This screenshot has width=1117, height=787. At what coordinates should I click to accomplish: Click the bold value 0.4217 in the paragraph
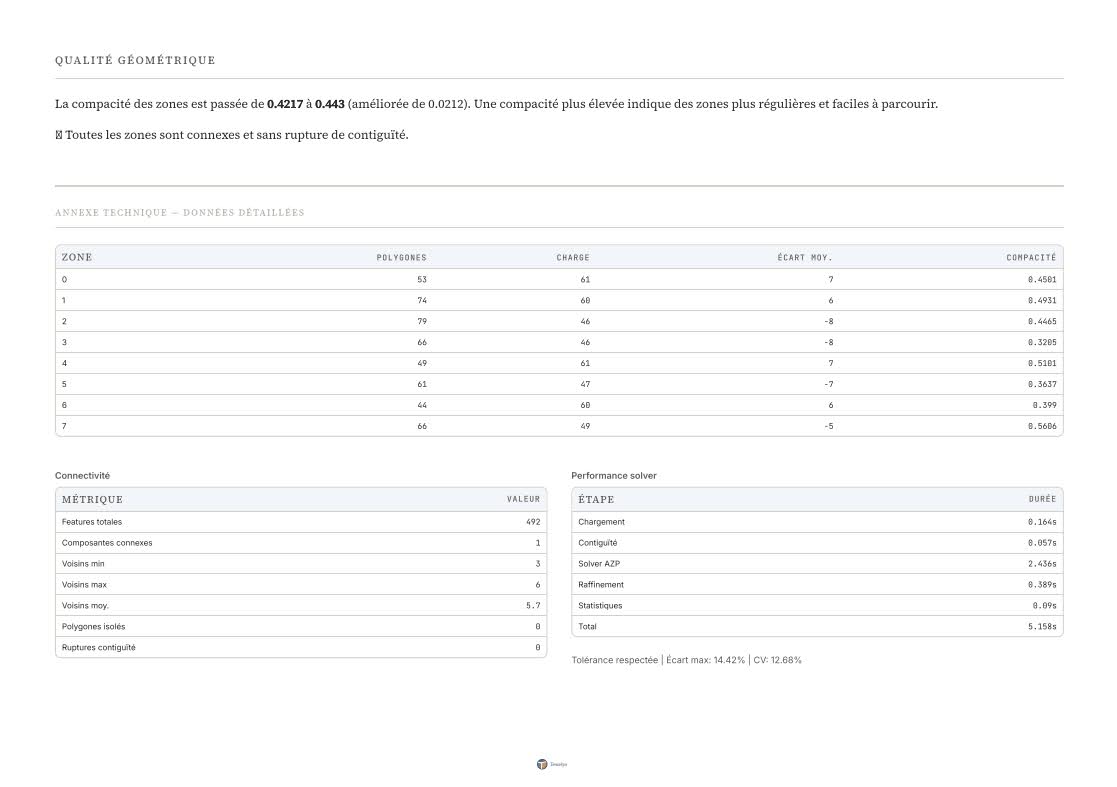click(x=285, y=104)
